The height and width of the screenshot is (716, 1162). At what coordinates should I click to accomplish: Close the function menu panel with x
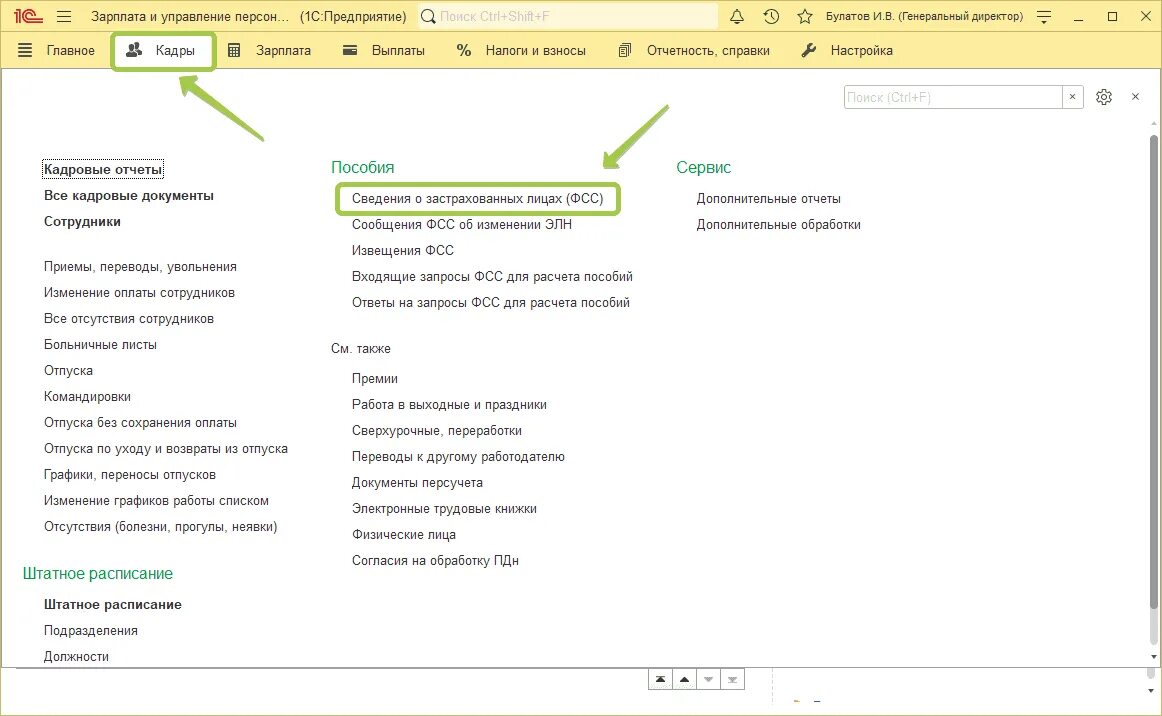(x=1135, y=96)
